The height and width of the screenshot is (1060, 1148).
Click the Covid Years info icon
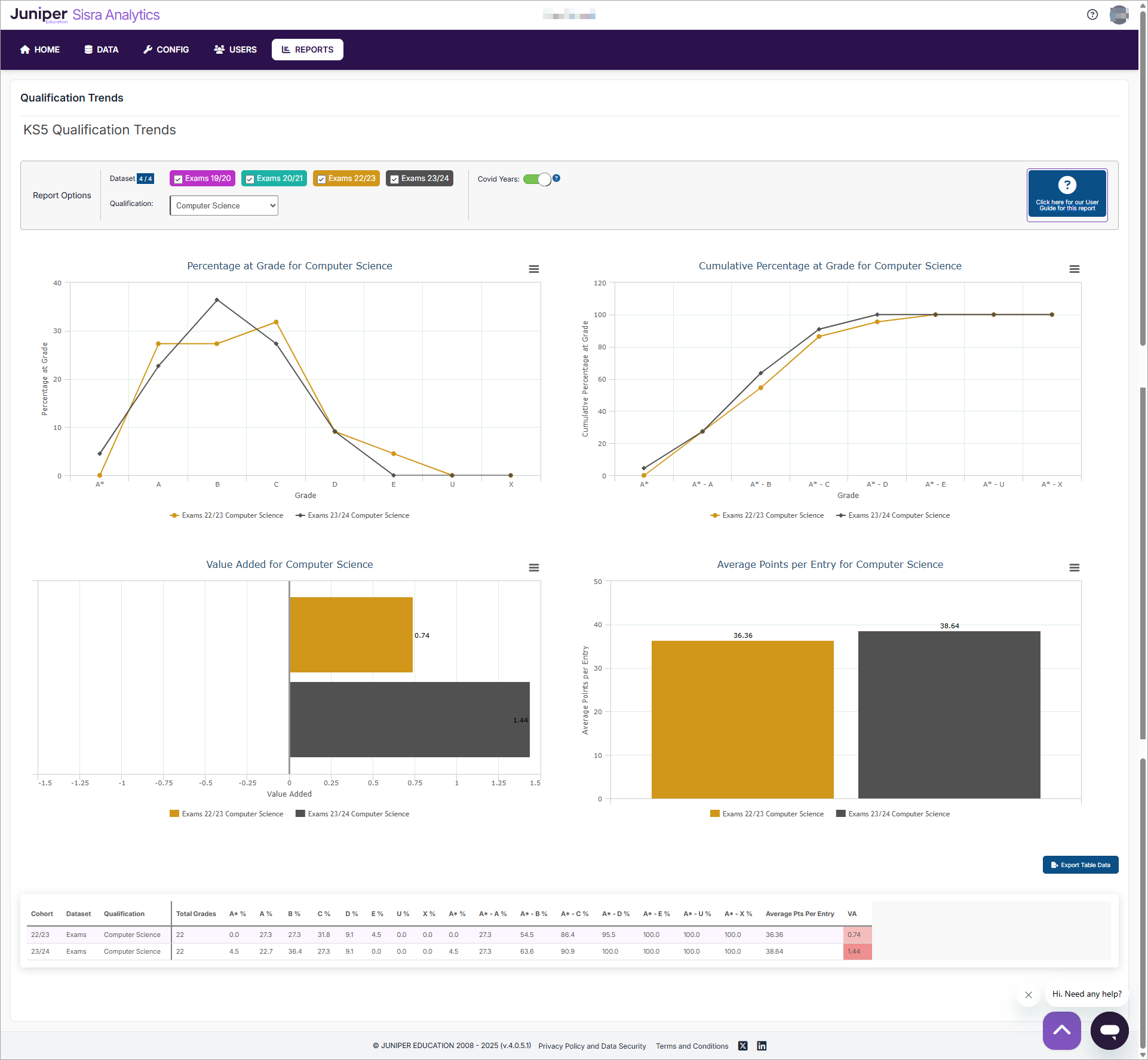[x=556, y=178]
